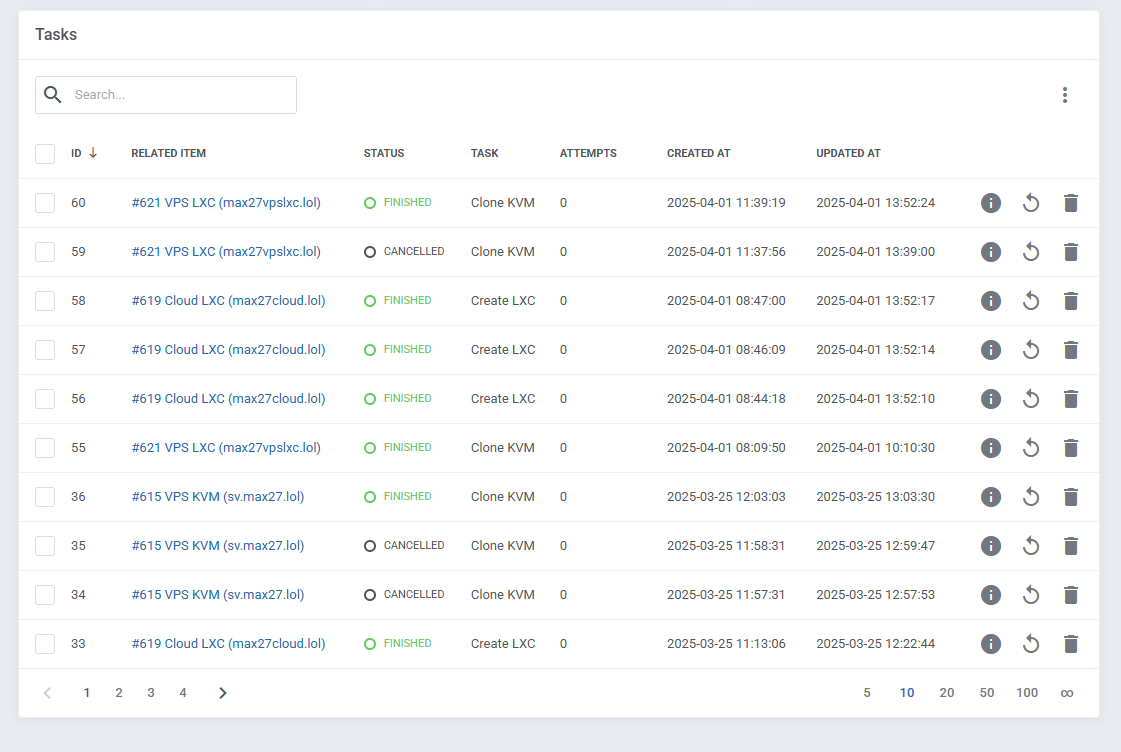Open #619 Cloud LXC link in task 58

point(228,301)
